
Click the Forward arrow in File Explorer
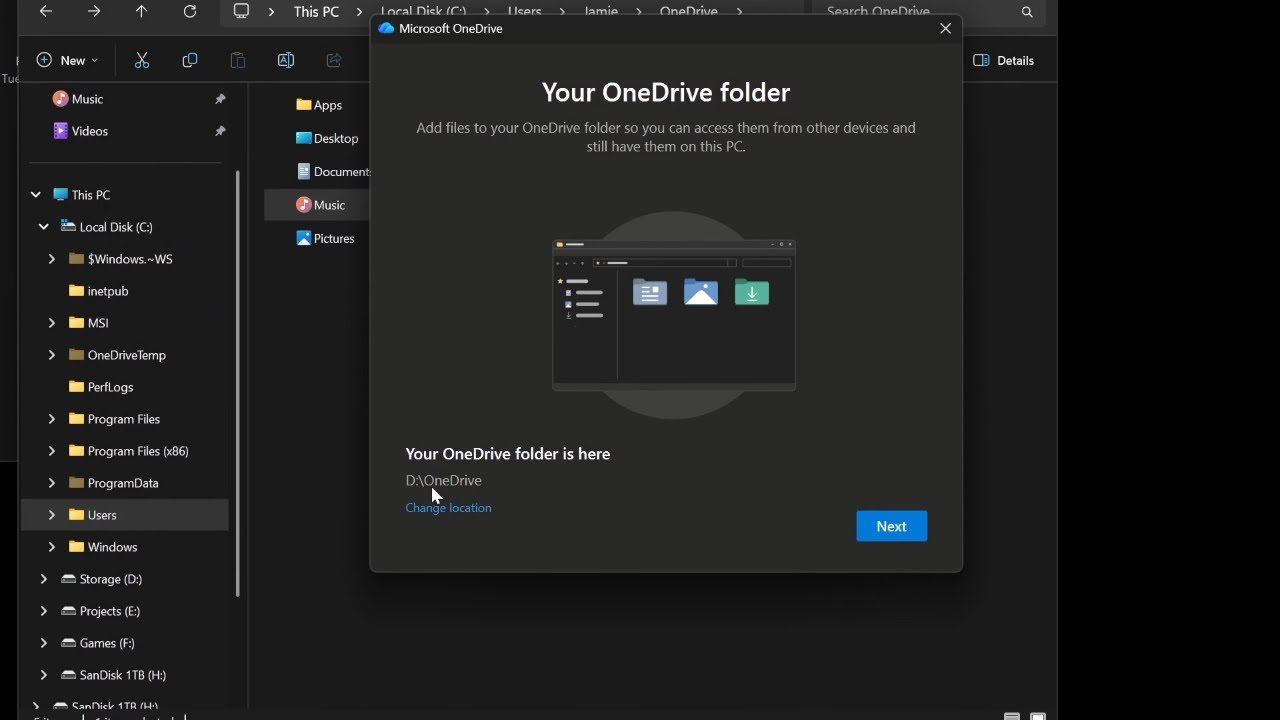93,12
